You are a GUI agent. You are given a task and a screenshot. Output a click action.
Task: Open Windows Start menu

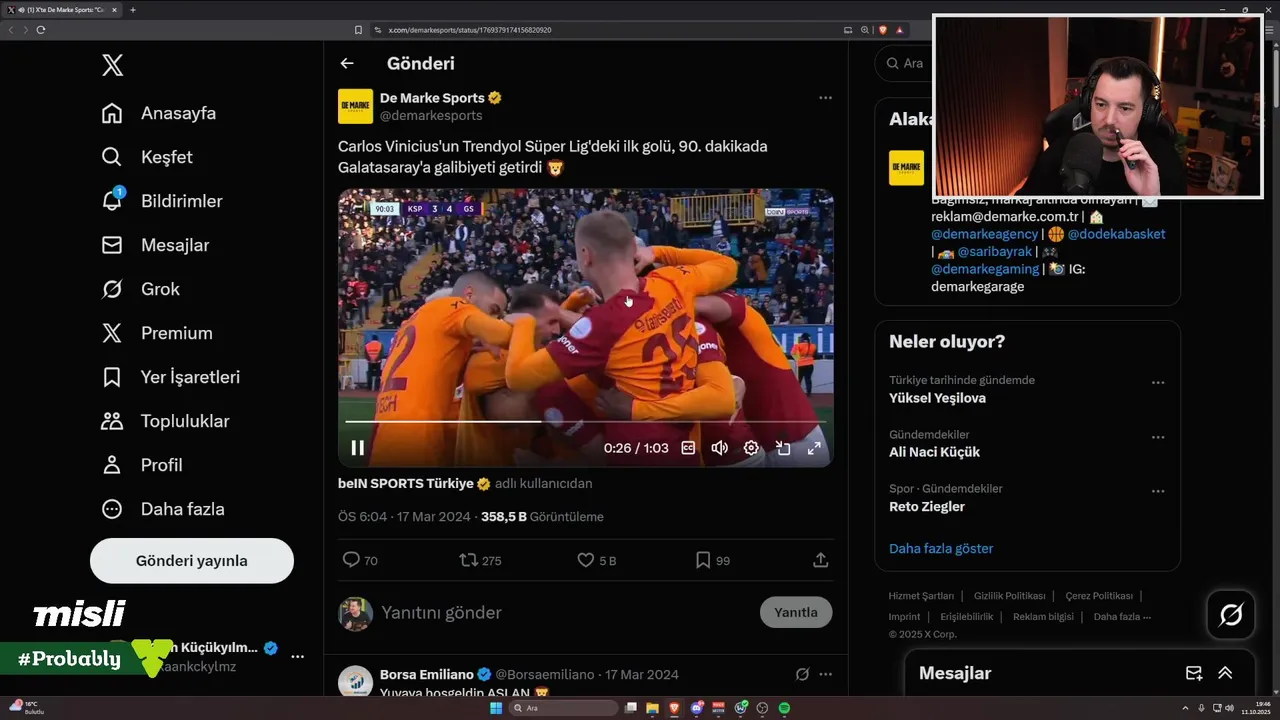tap(495, 708)
